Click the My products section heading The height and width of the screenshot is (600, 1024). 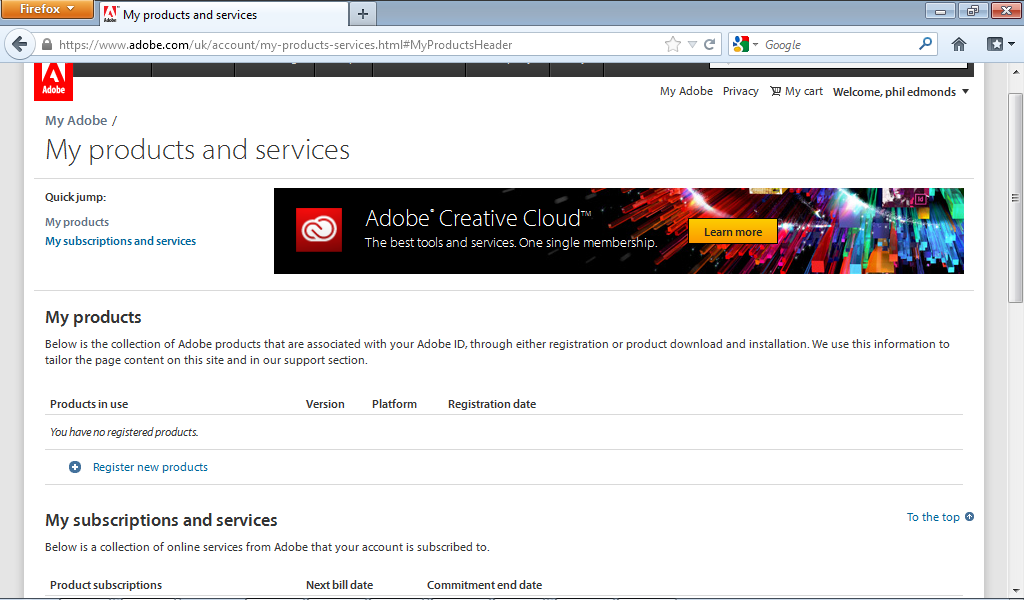(x=93, y=317)
